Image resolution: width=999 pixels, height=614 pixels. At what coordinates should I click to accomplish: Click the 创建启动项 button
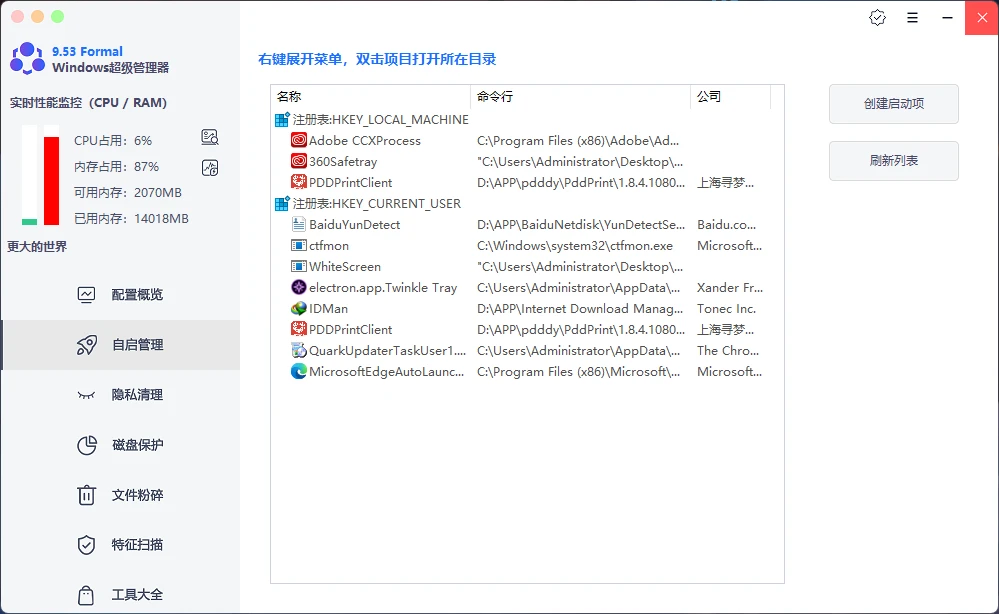point(893,104)
